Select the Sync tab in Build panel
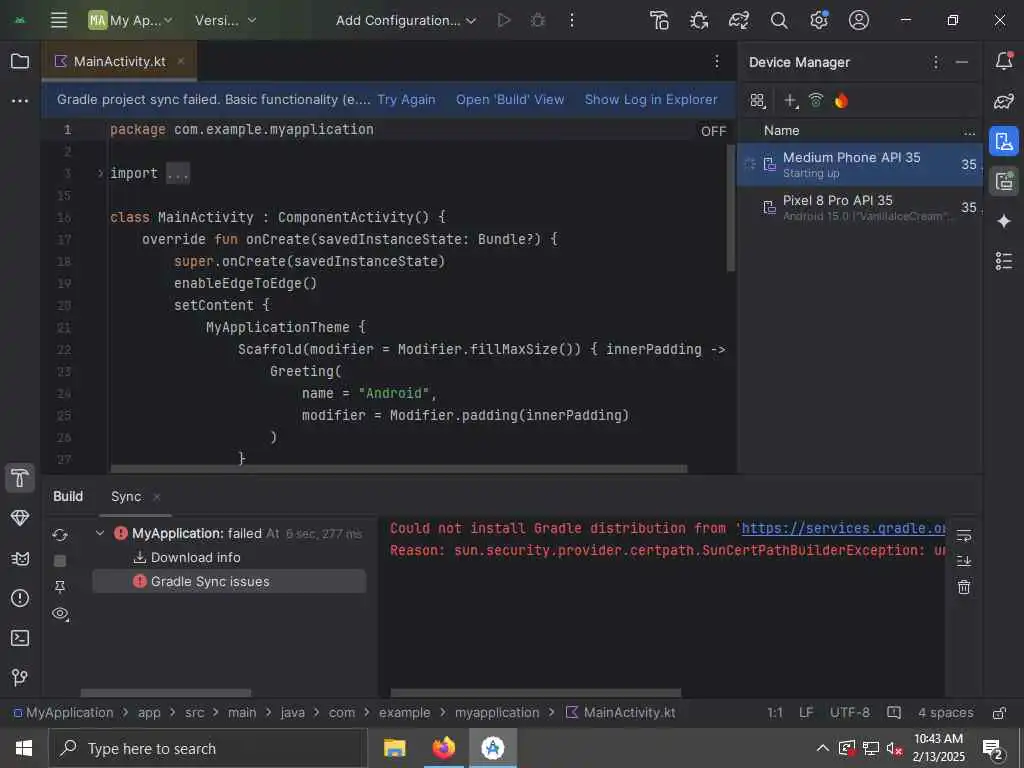The image size is (1024, 768). [x=126, y=496]
